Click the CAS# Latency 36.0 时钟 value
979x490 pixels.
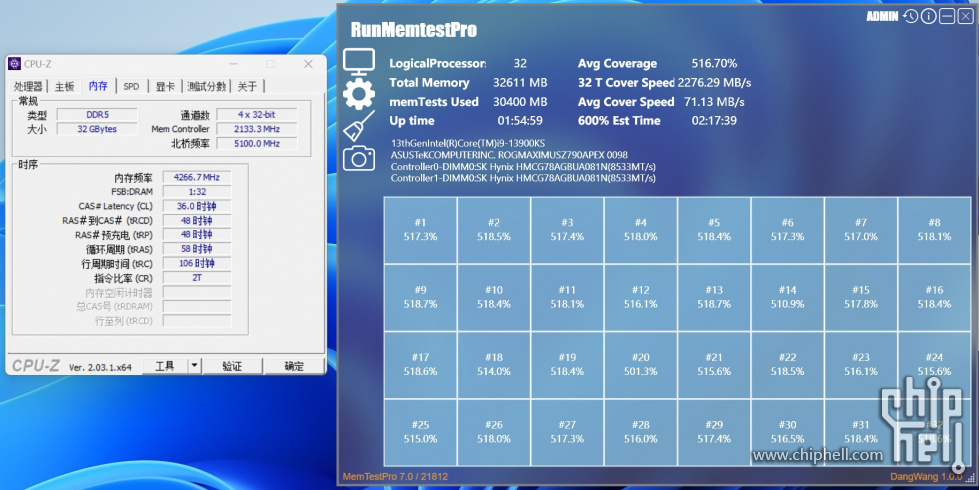tap(197, 206)
